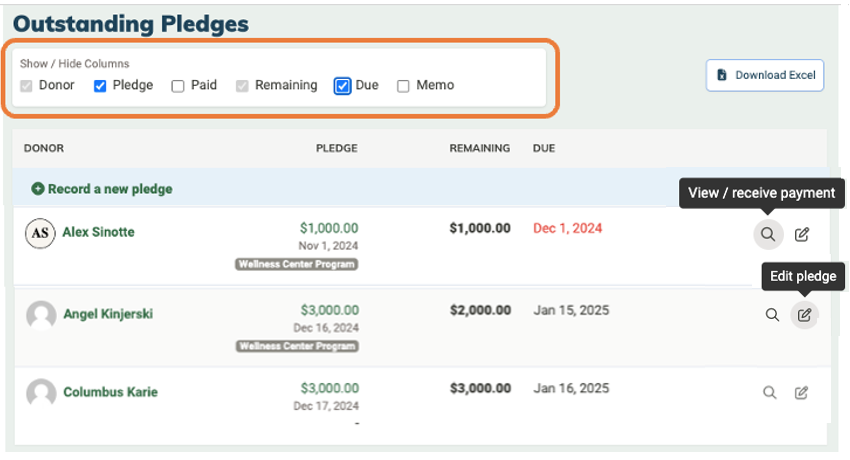
Task: Click the Due column header
Action: coord(544,148)
